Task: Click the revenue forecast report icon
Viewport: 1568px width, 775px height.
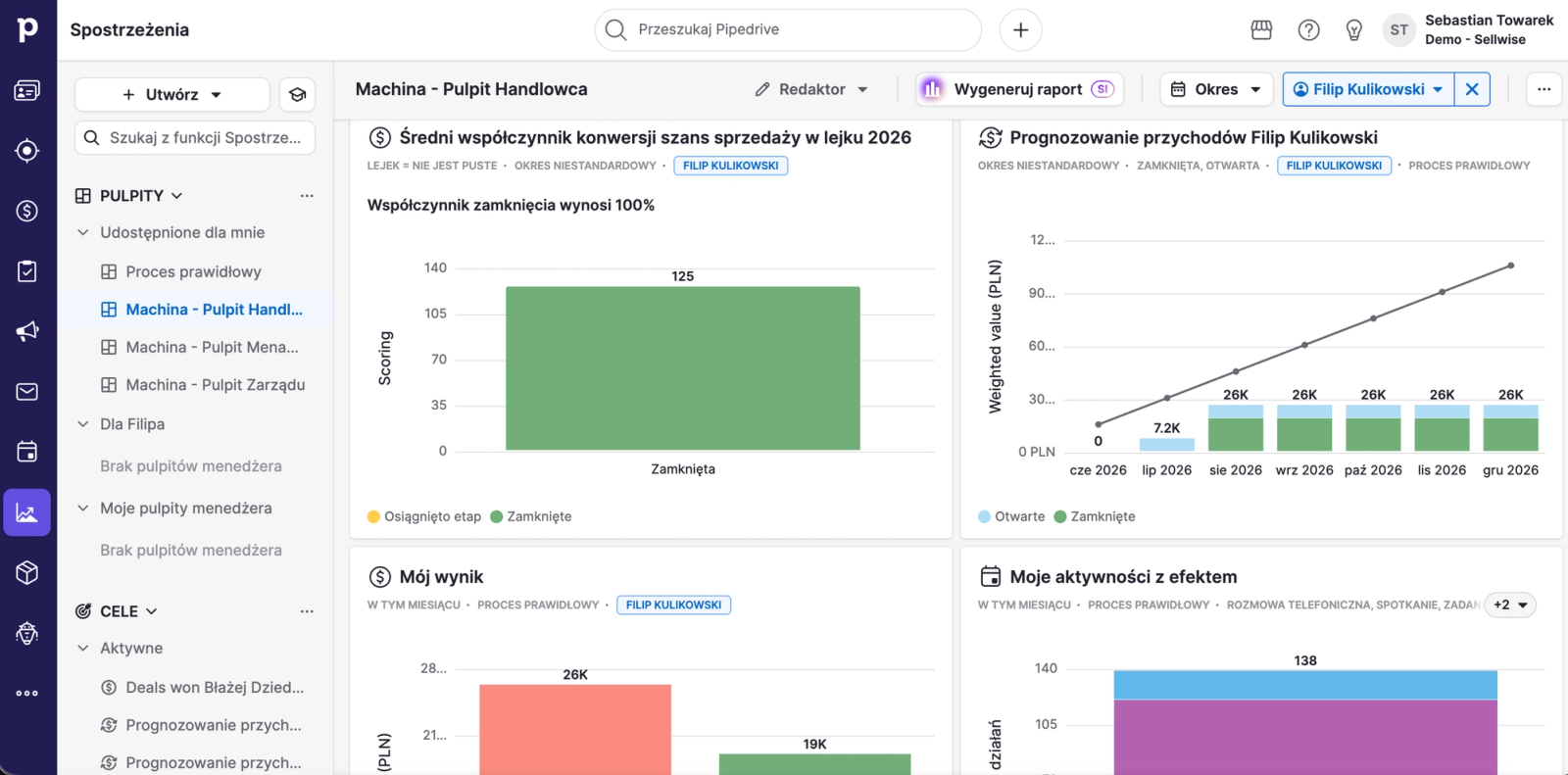Action: click(x=991, y=138)
